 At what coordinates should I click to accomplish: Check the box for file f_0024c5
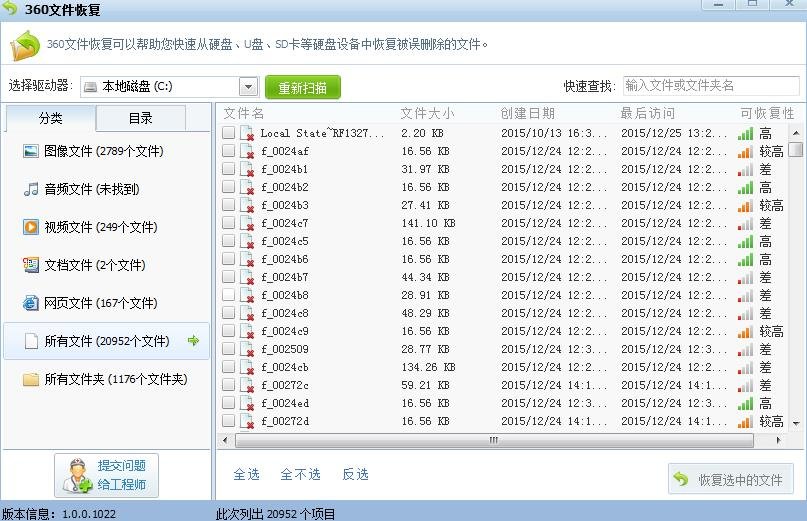[229, 241]
